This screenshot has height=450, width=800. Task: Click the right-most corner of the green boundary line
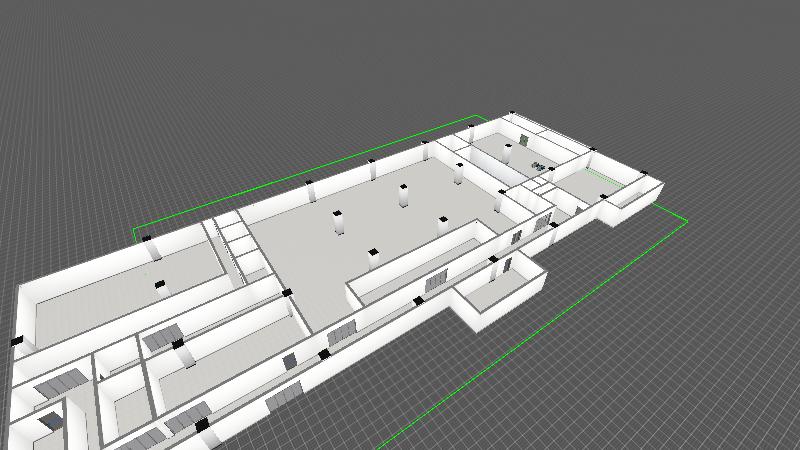pos(687,220)
